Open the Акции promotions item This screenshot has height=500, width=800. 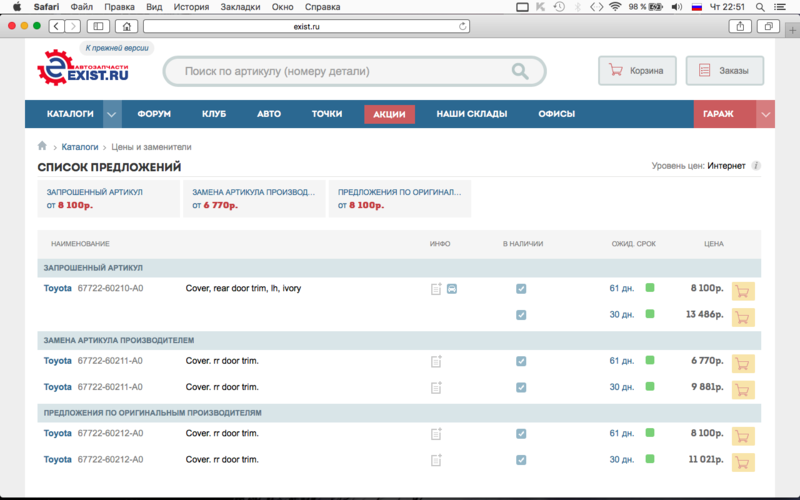(389, 114)
